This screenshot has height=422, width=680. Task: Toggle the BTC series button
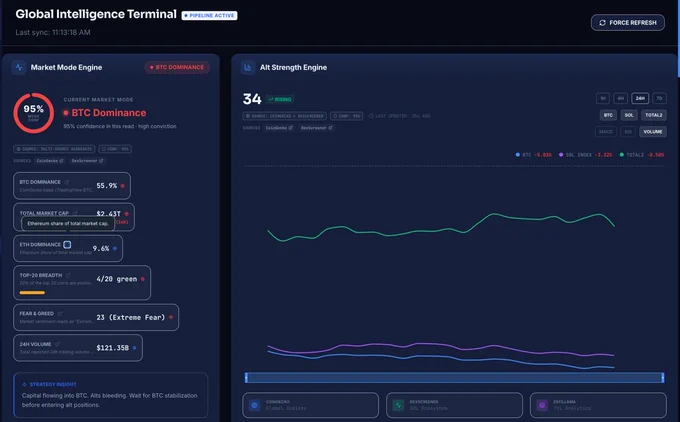click(x=608, y=115)
